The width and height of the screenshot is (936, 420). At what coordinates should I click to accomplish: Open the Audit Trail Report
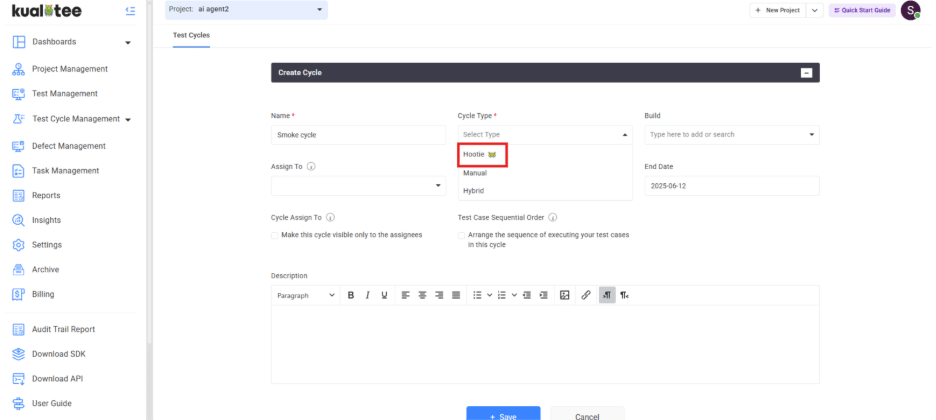(x=63, y=329)
